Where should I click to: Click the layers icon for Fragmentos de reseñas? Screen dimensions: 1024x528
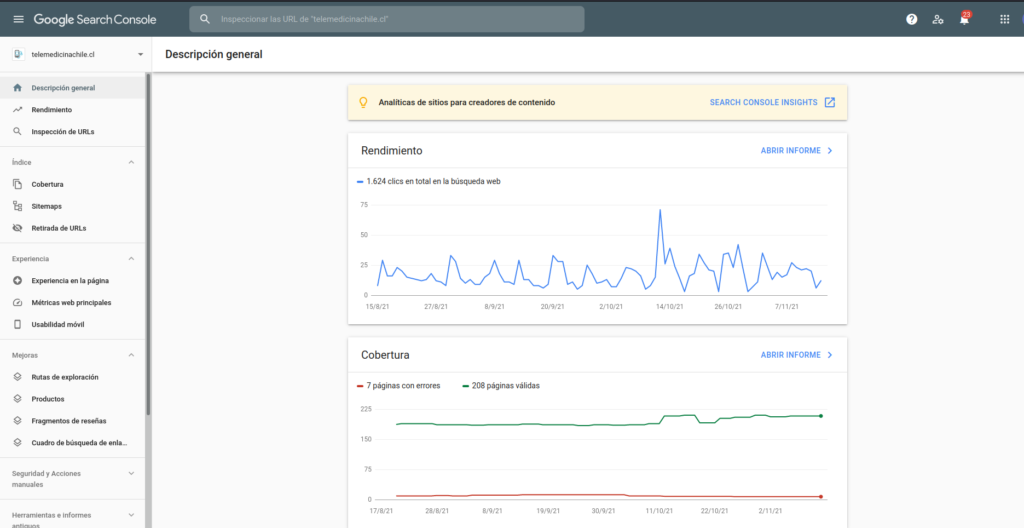coord(18,421)
